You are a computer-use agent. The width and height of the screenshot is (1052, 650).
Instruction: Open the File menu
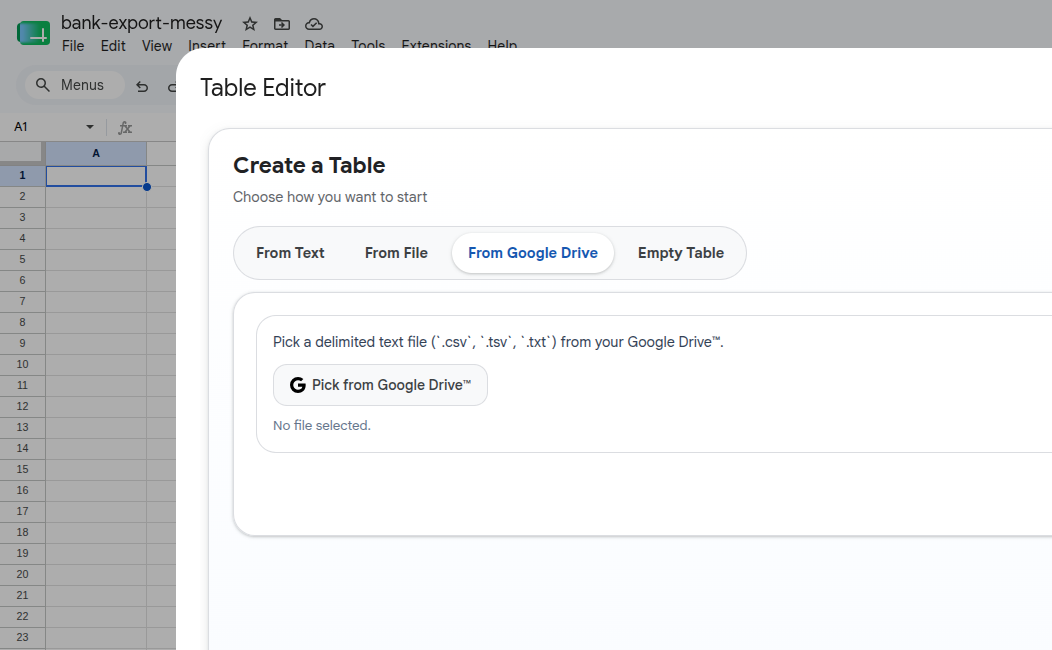click(72, 46)
